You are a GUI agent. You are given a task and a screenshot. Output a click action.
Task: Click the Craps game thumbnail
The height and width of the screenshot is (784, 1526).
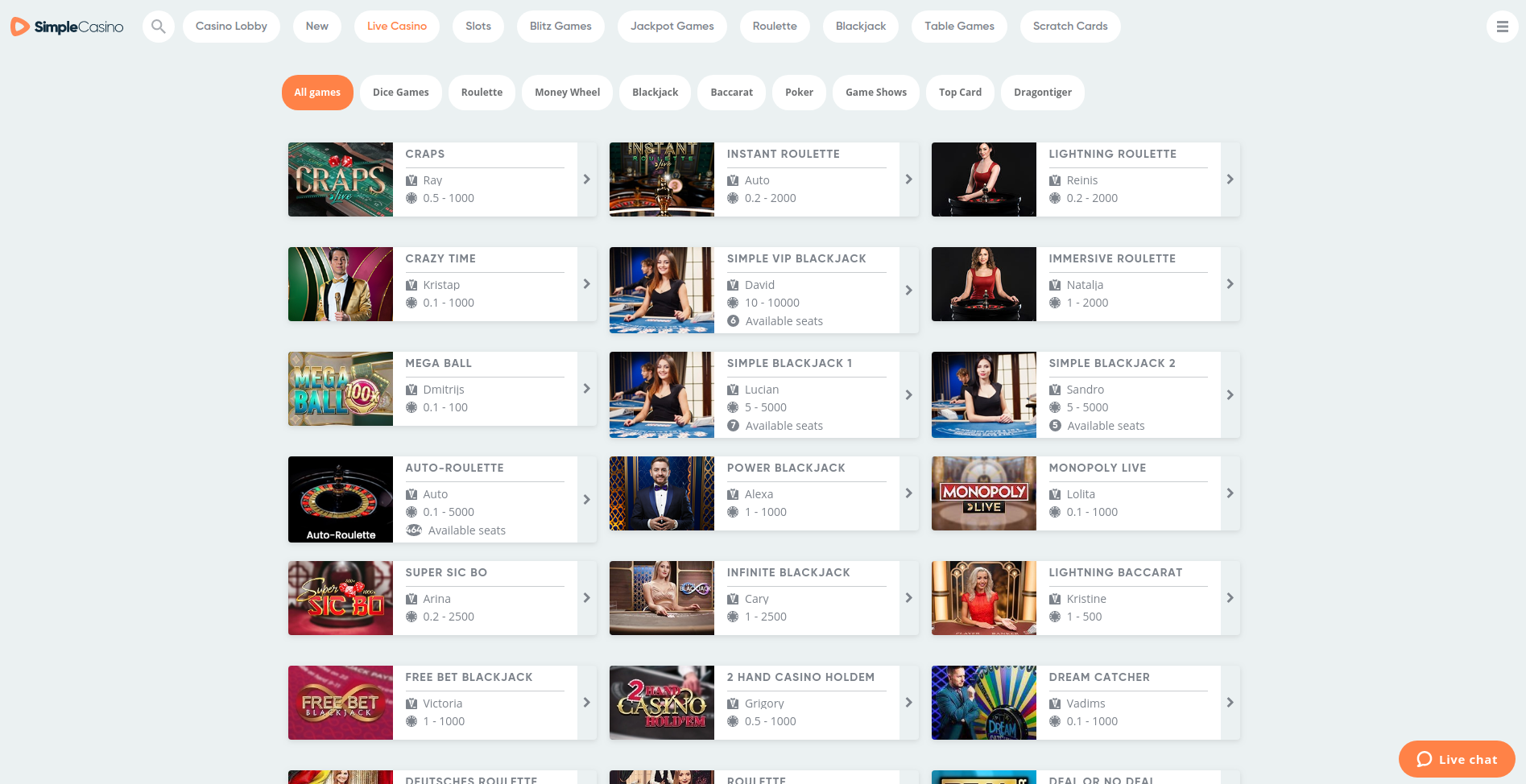[341, 179]
